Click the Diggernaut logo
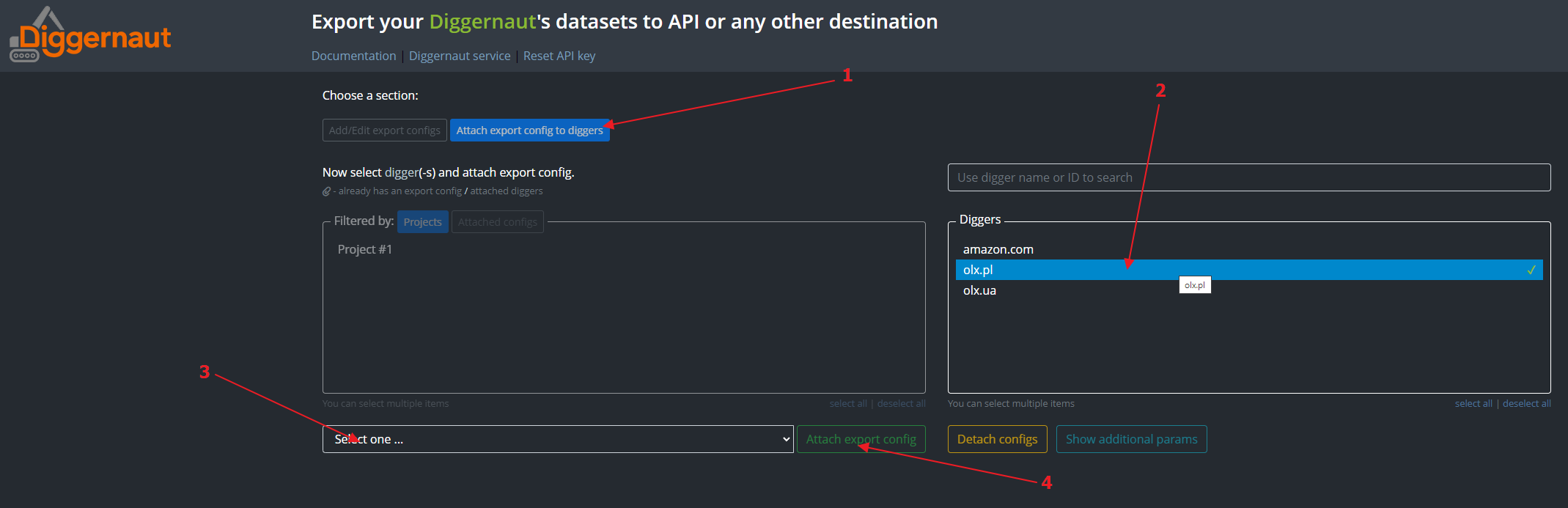The height and width of the screenshot is (508, 1568). click(x=90, y=35)
